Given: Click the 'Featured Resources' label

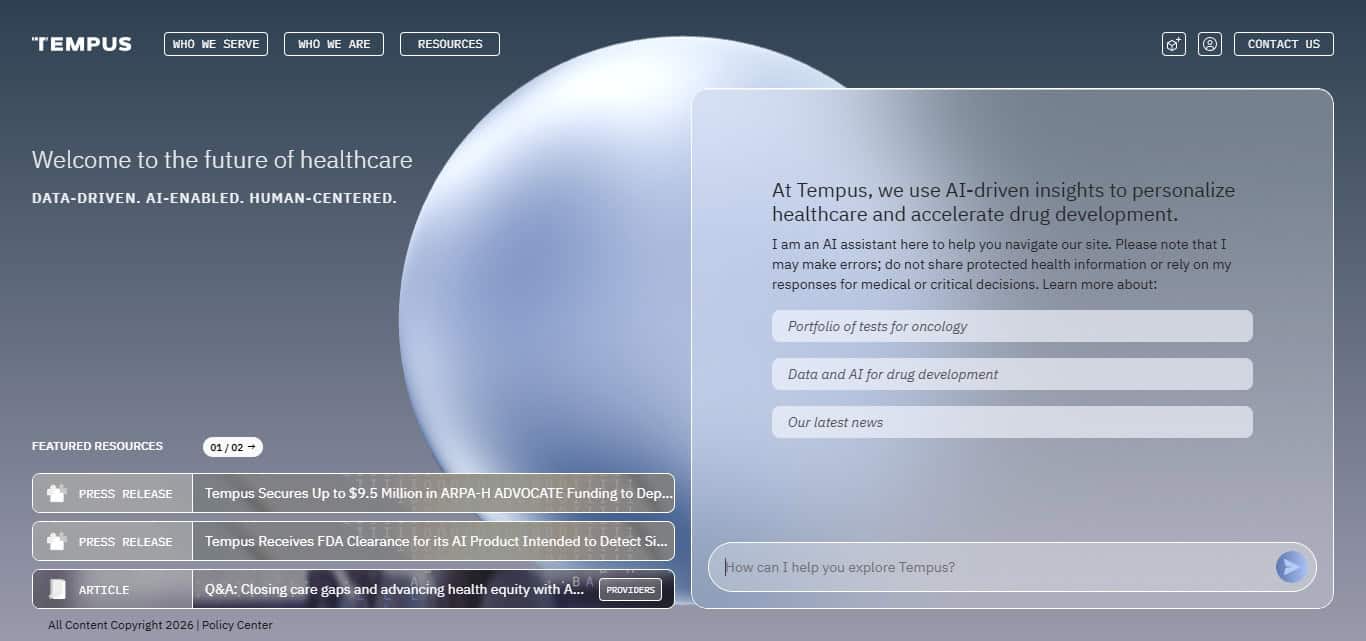Looking at the screenshot, I should click(97, 446).
